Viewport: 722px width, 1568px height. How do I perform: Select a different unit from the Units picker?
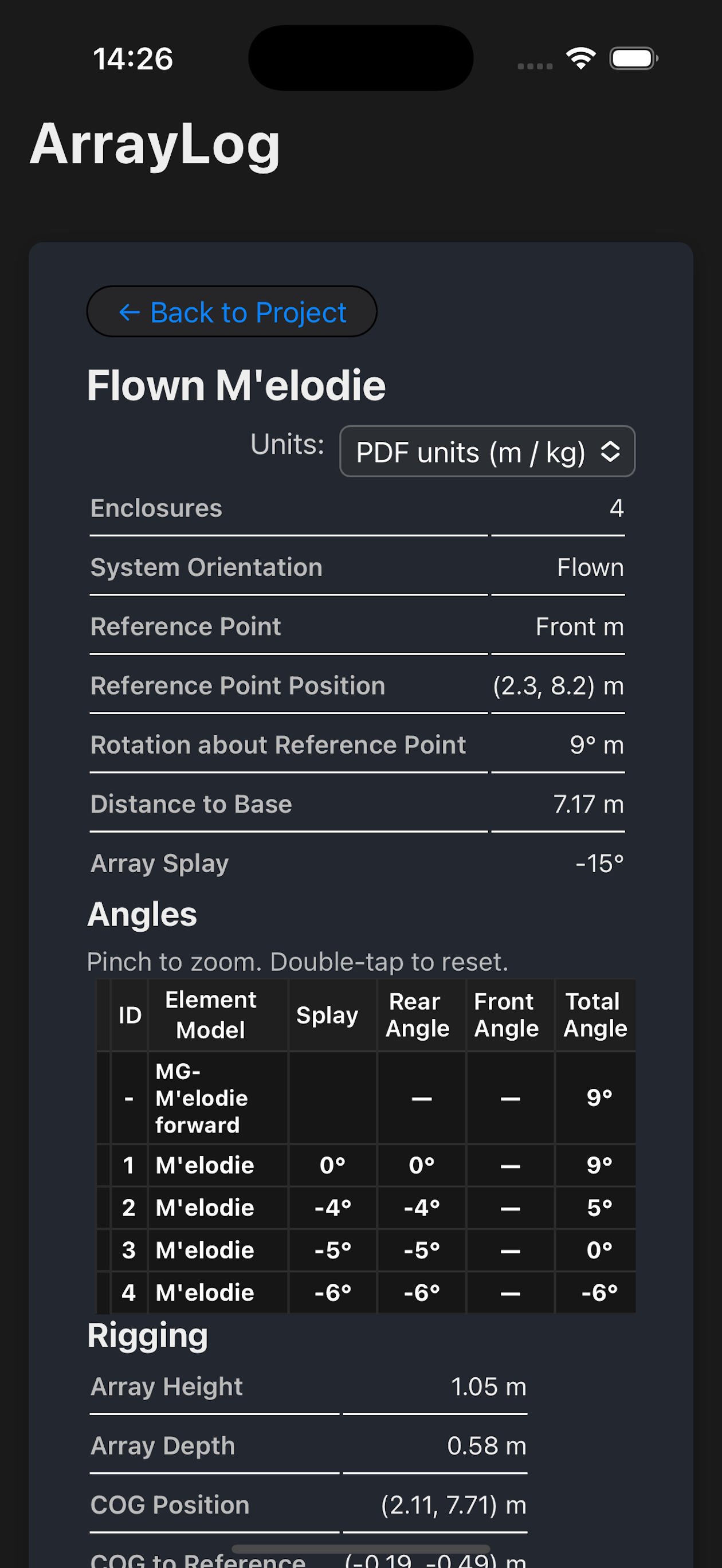pos(486,452)
